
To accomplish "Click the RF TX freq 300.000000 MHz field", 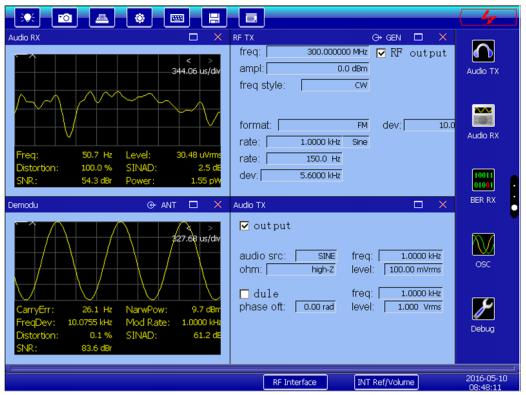I will click(317, 52).
